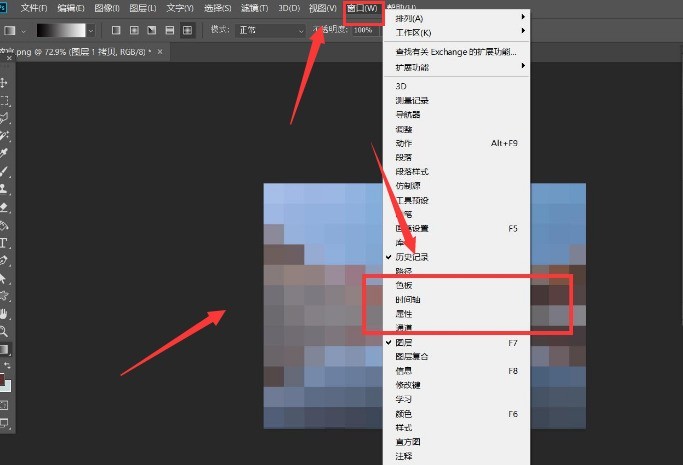This screenshot has height=465, width=683.
Task: Expand the 工作区(K) submenu
Action: pyautogui.click(x=456, y=33)
